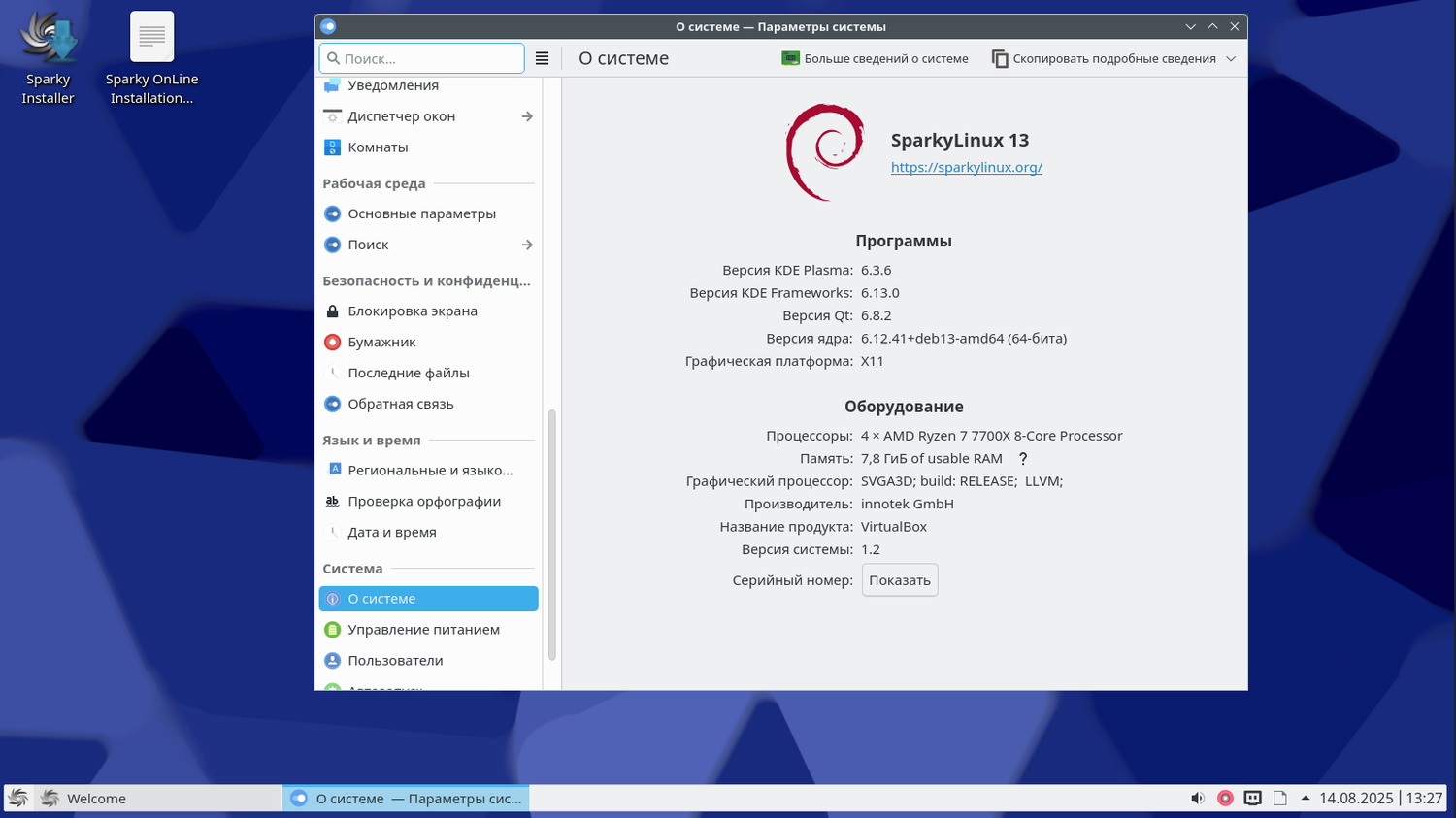Click the Безопасность и конфиденц... section header

pos(427,281)
